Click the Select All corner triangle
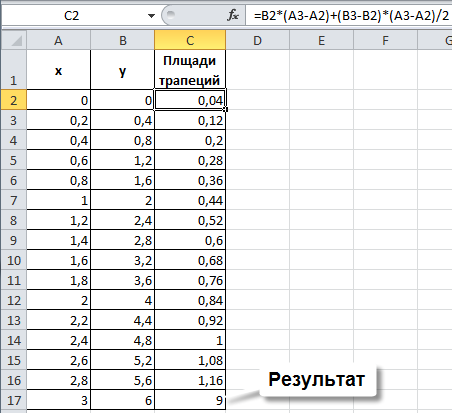Viewport: 452px width, 413px height. 14,40
